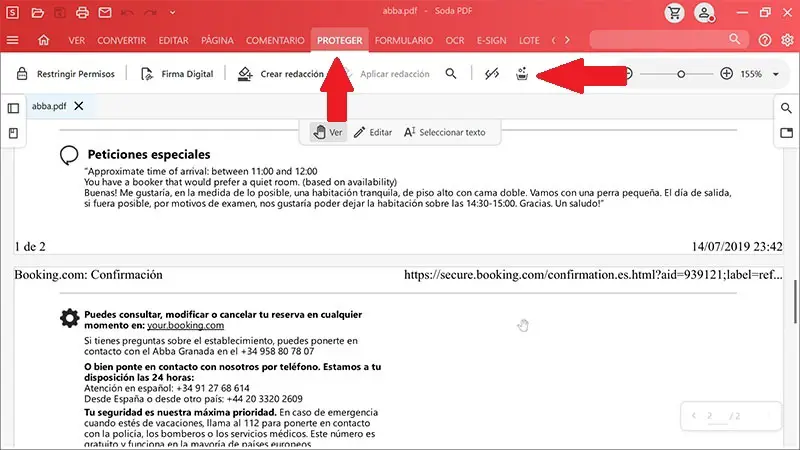Image resolution: width=800 pixels, height=450 pixels.
Task: Click 'Booking.com: Confirmación' header text
Action: coord(88,275)
